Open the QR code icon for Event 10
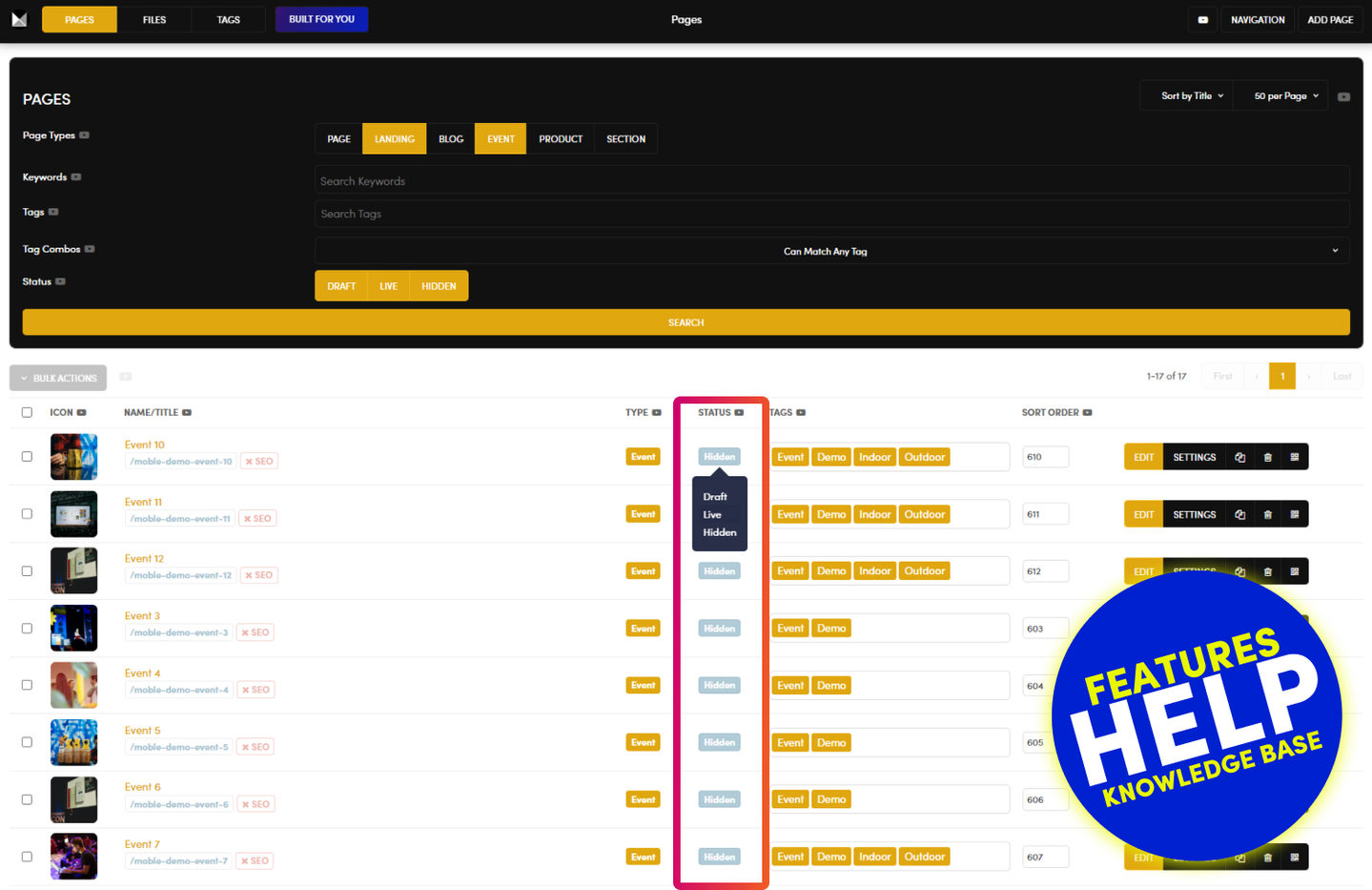 pyautogui.click(x=1294, y=457)
